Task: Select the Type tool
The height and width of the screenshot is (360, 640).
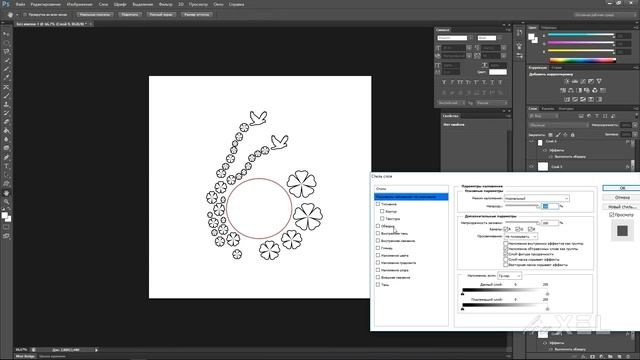Action: coord(6,166)
